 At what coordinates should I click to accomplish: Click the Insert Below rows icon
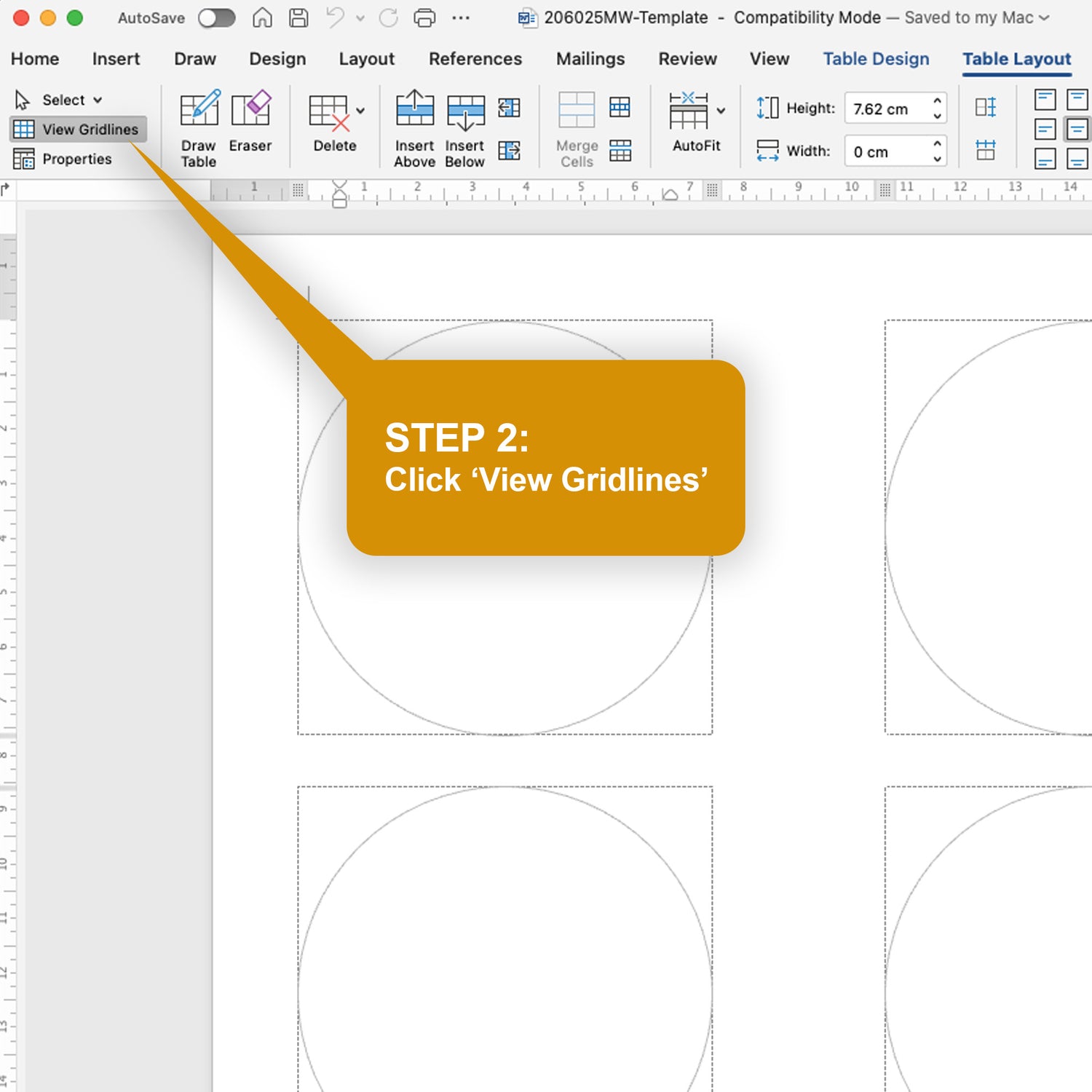[465, 129]
